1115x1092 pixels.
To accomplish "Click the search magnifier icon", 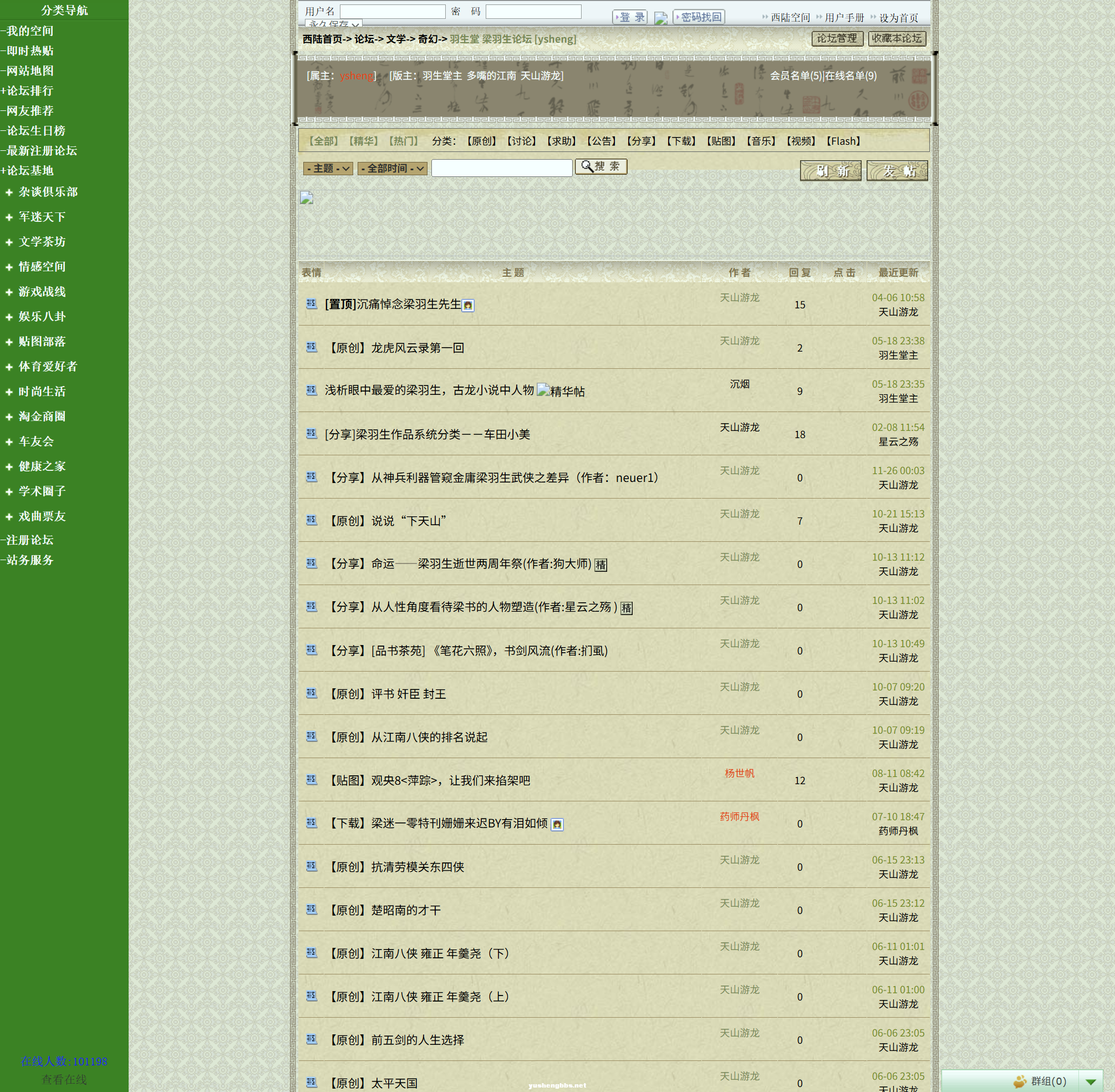I will point(588,167).
